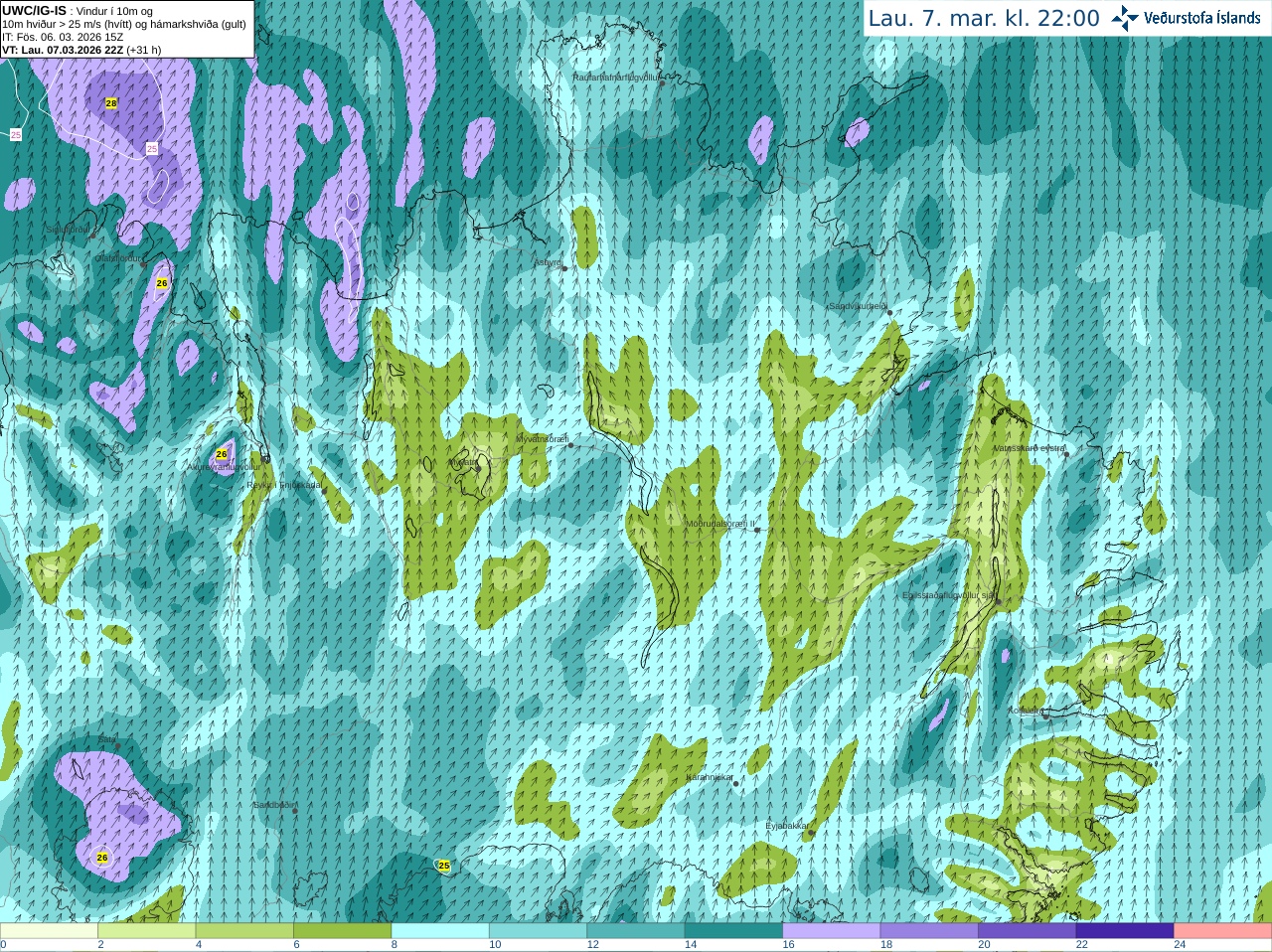Viewport: 1272px width, 952px height.
Task: Click the 6–8 m/s olive green legend swatch
Action: tap(342, 931)
